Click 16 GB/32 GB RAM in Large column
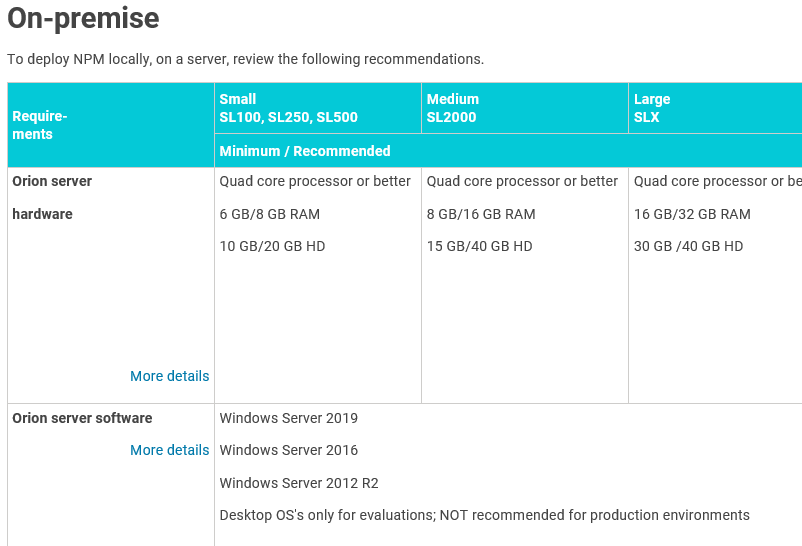802x546 pixels. pyautogui.click(x=692, y=214)
